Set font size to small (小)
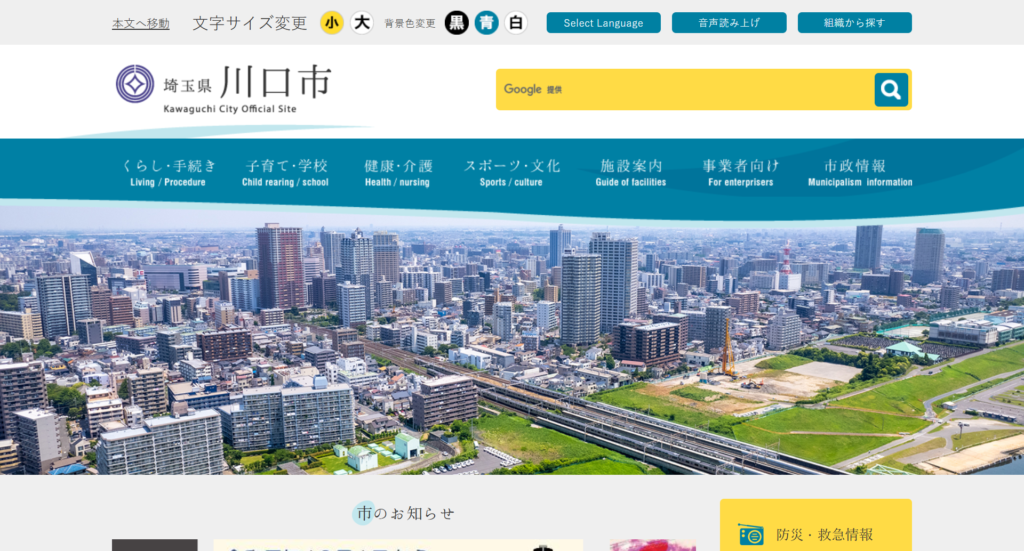Image resolution: width=1024 pixels, height=551 pixels. click(332, 23)
